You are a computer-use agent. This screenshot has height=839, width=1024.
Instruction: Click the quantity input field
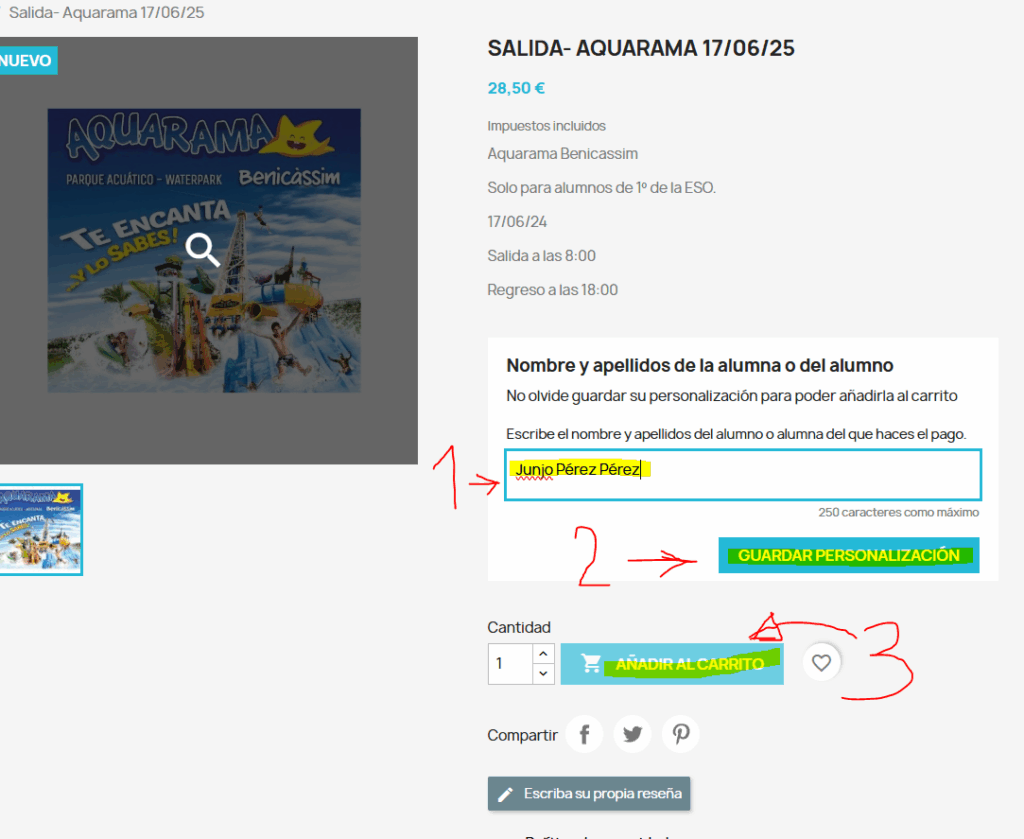[510, 664]
